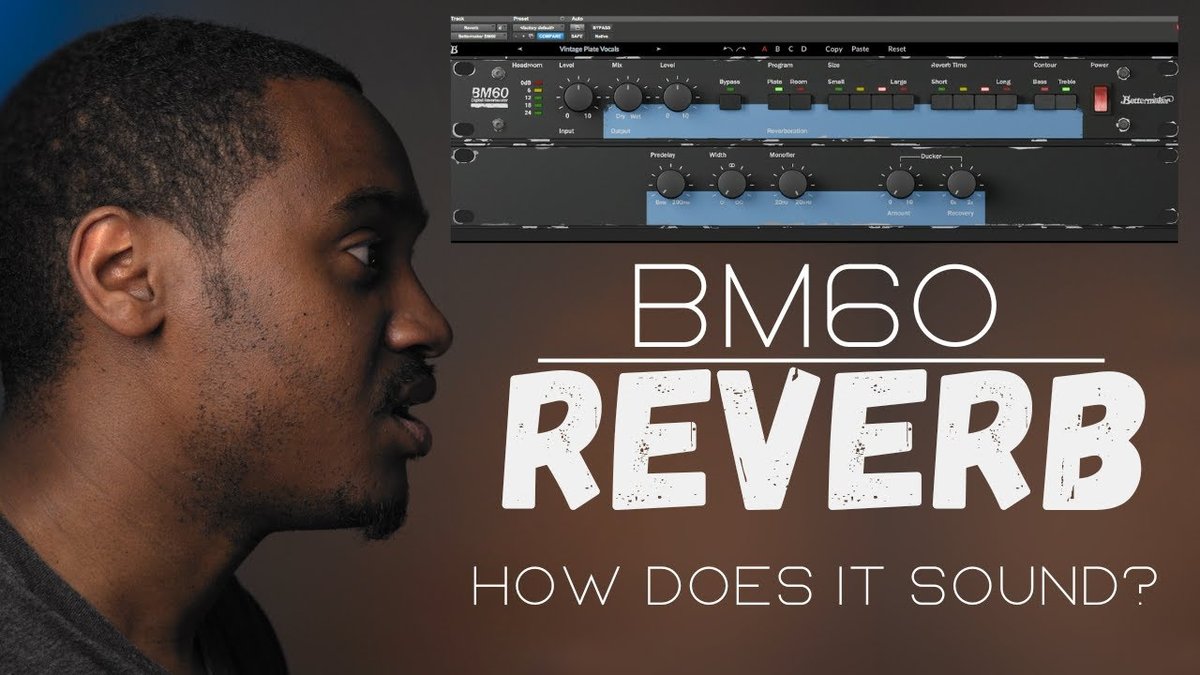Viewport: 1200px width, 675px height.
Task: Choose the Size button with red LED
Action: tap(882, 101)
